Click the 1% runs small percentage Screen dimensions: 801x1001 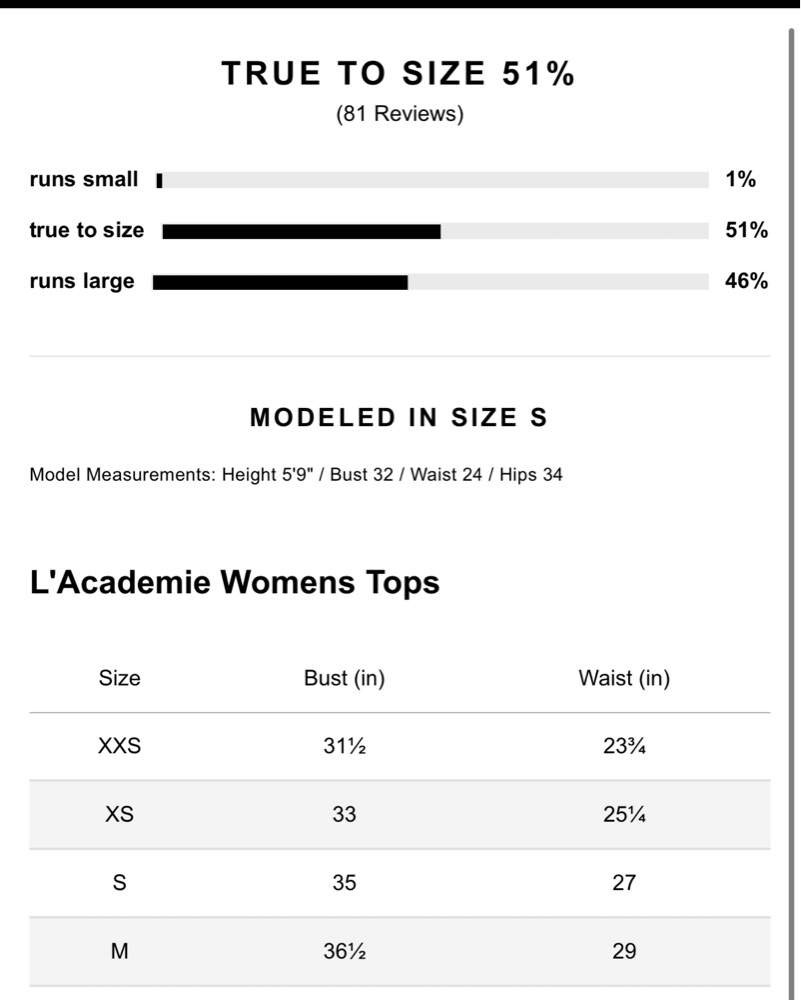pyautogui.click(x=740, y=179)
